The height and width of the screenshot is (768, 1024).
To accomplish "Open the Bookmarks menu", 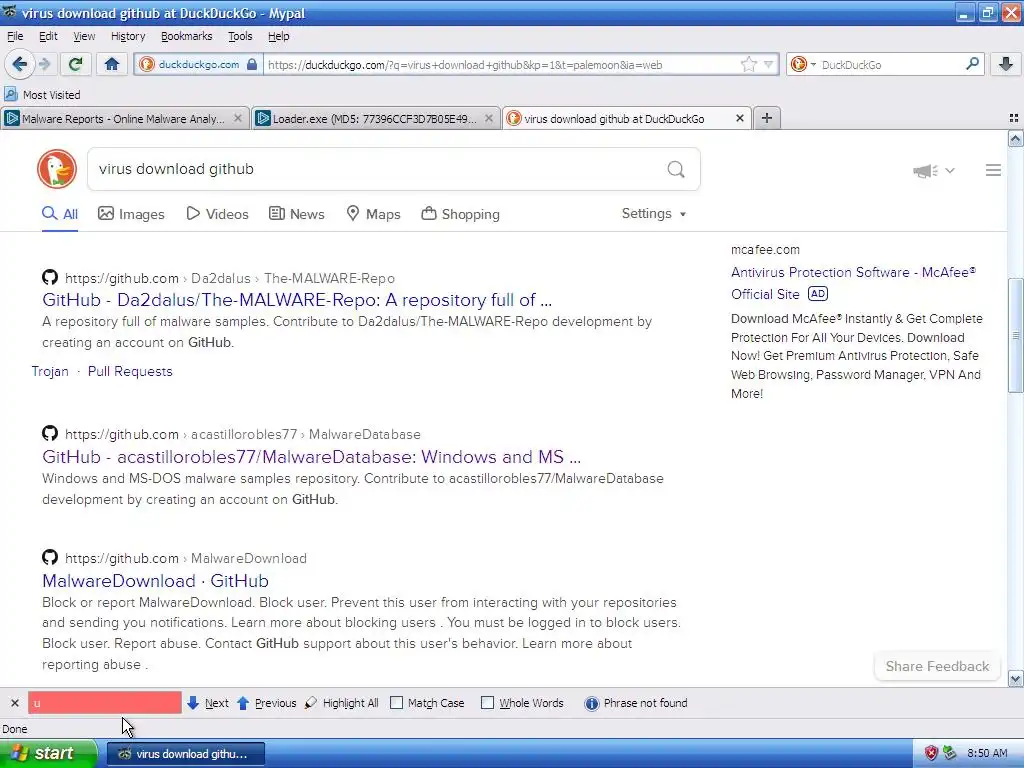I will coord(186,36).
